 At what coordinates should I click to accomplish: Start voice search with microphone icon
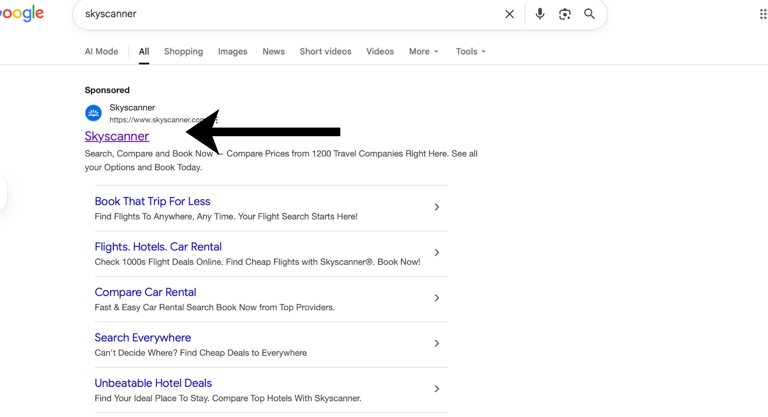pyautogui.click(x=540, y=14)
